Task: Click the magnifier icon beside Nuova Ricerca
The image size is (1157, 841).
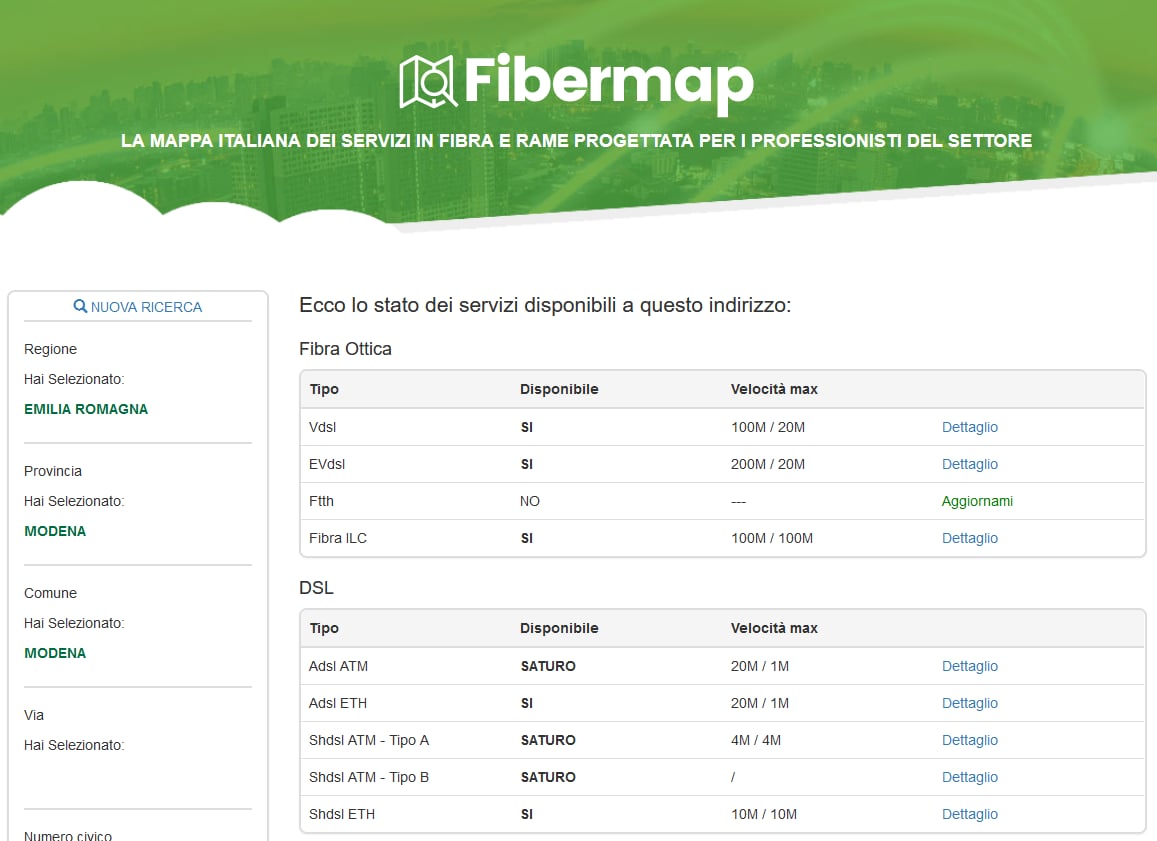Action: pyautogui.click(x=80, y=306)
